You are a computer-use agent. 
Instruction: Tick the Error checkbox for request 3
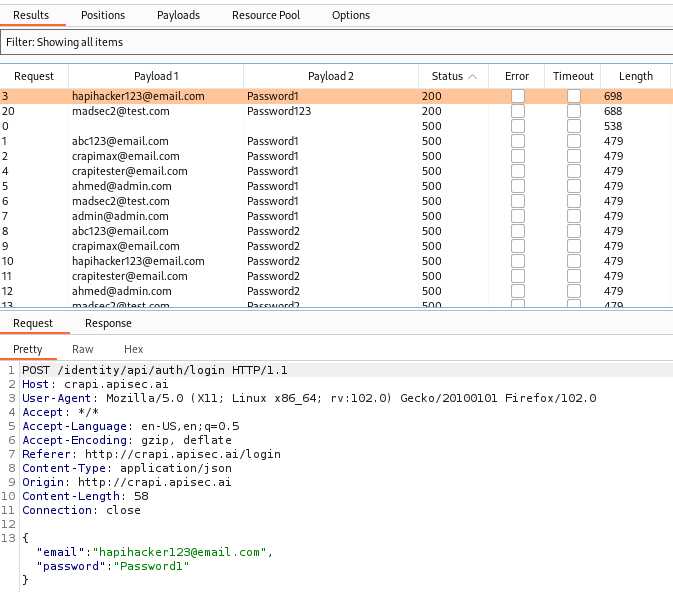pyautogui.click(x=517, y=96)
